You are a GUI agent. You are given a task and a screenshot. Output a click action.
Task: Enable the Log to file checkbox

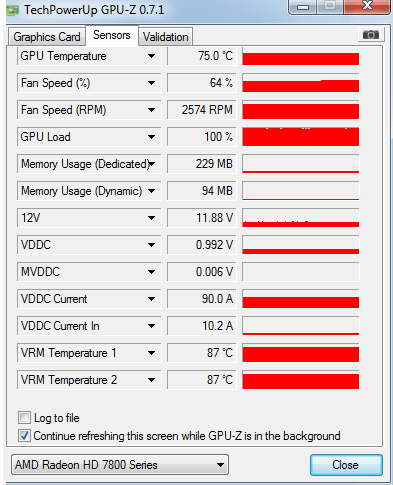(x=24, y=417)
